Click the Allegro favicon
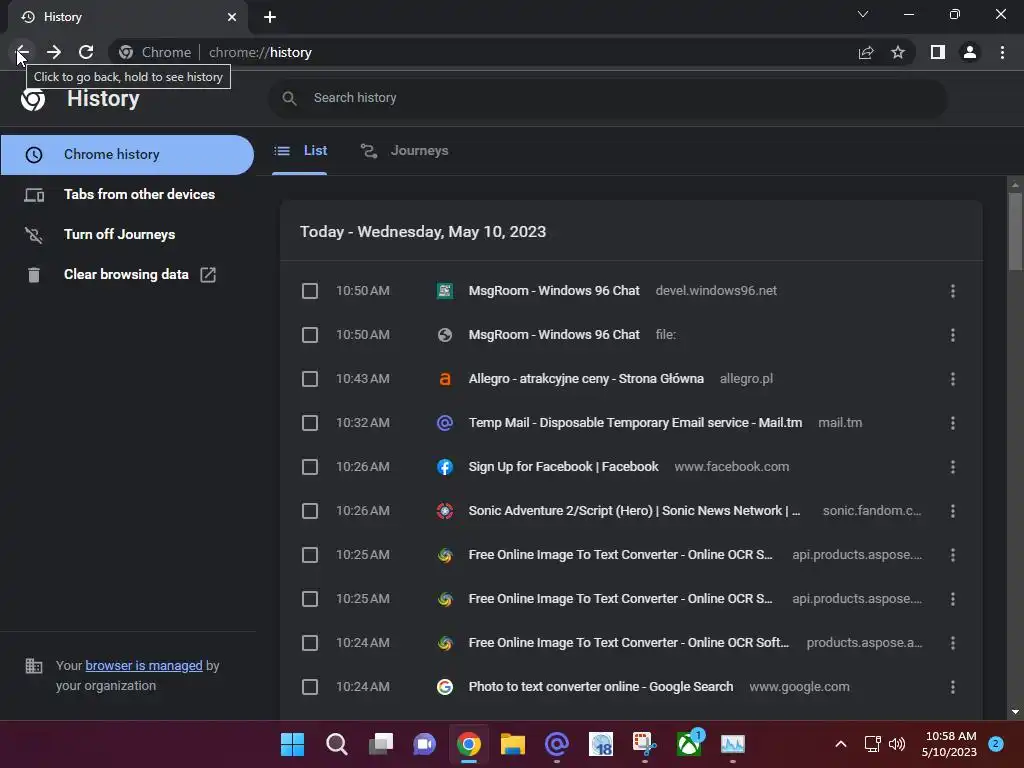 445,379
